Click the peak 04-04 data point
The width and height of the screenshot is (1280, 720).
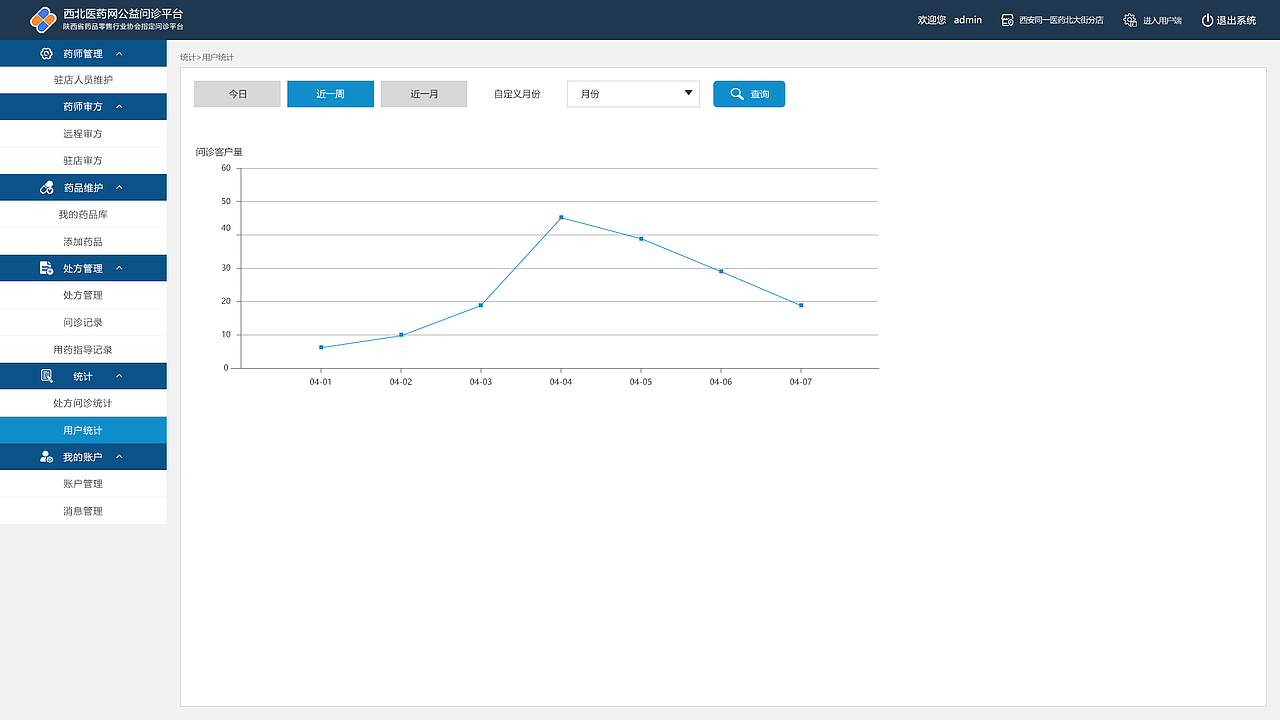point(561,217)
